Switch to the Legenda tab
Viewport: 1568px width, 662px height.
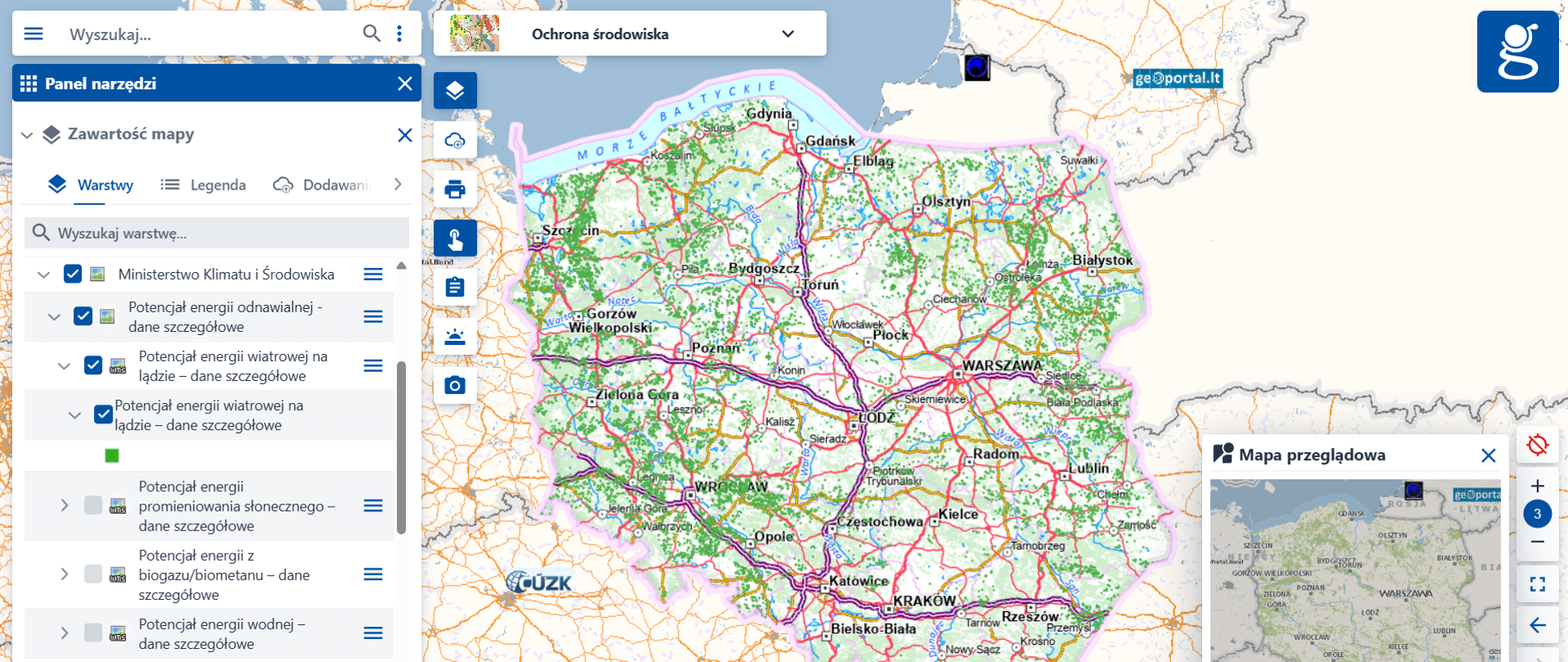[x=203, y=186]
